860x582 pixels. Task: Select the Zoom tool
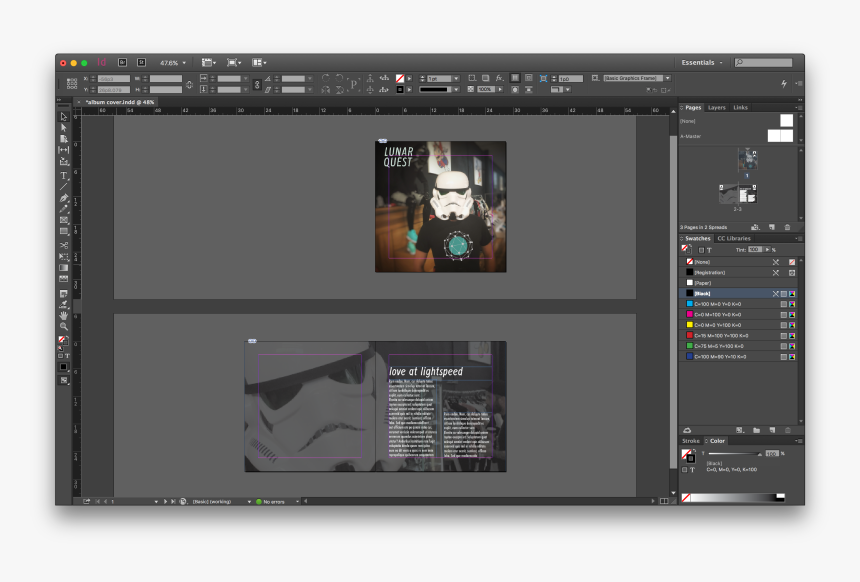tap(64, 326)
